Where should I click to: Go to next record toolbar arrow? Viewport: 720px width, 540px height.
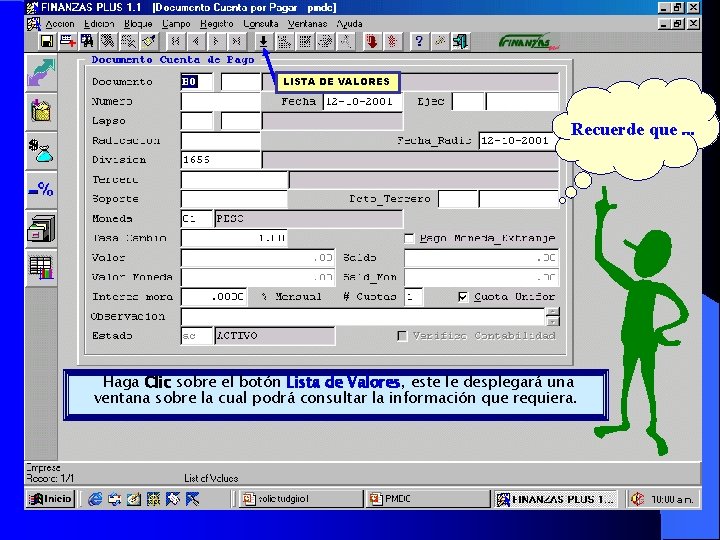point(216,42)
